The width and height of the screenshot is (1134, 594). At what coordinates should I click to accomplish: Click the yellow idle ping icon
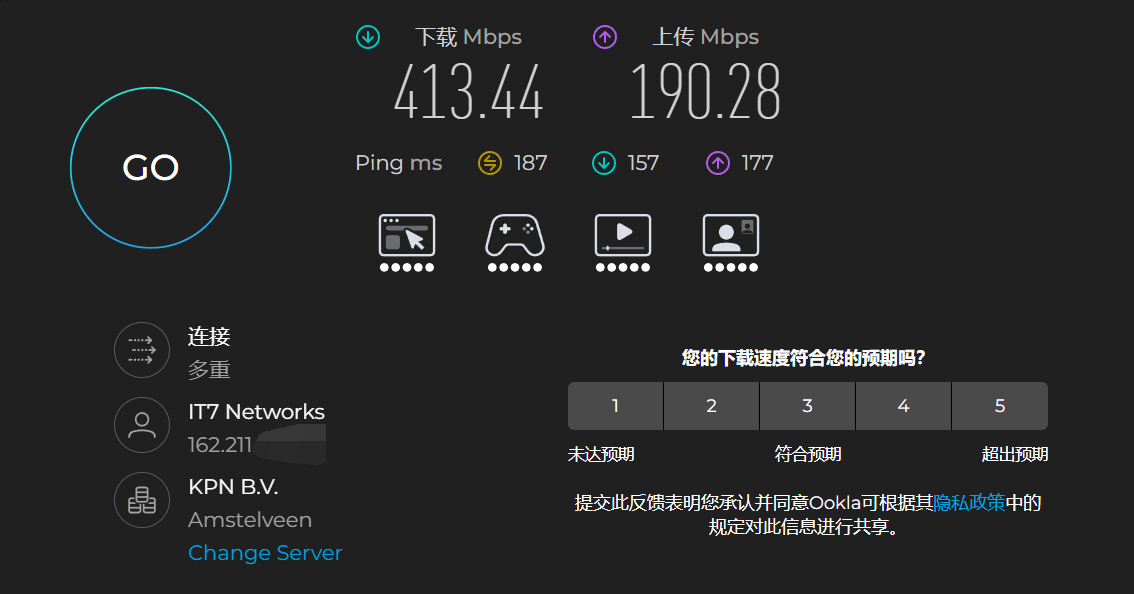pos(490,163)
